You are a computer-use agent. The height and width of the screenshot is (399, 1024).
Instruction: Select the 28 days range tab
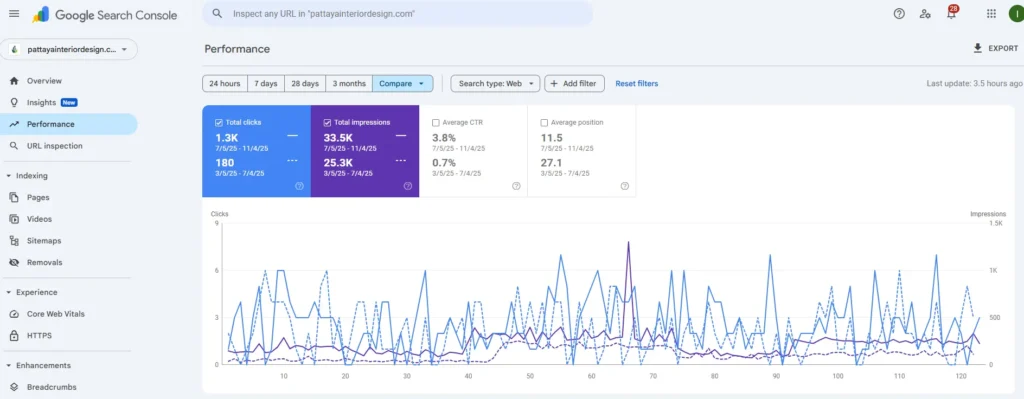tap(305, 84)
